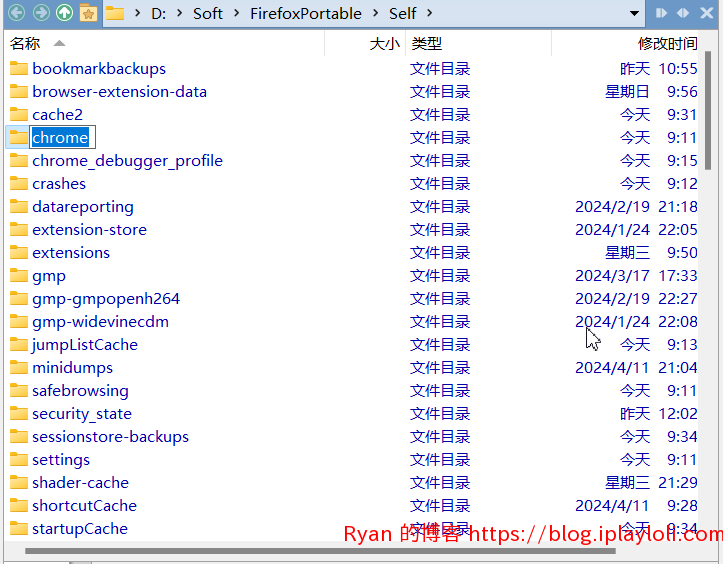Select the startupCache folder icon

(x=19, y=528)
